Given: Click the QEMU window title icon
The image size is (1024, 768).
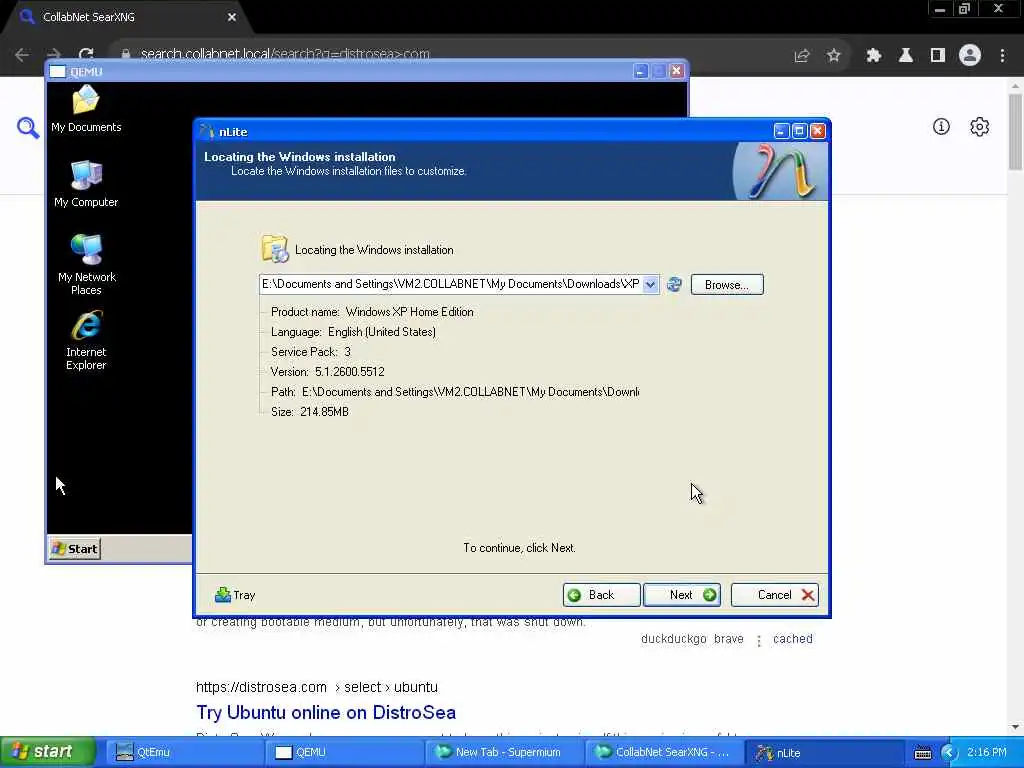Looking at the screenshot, I should click(57, 71).
